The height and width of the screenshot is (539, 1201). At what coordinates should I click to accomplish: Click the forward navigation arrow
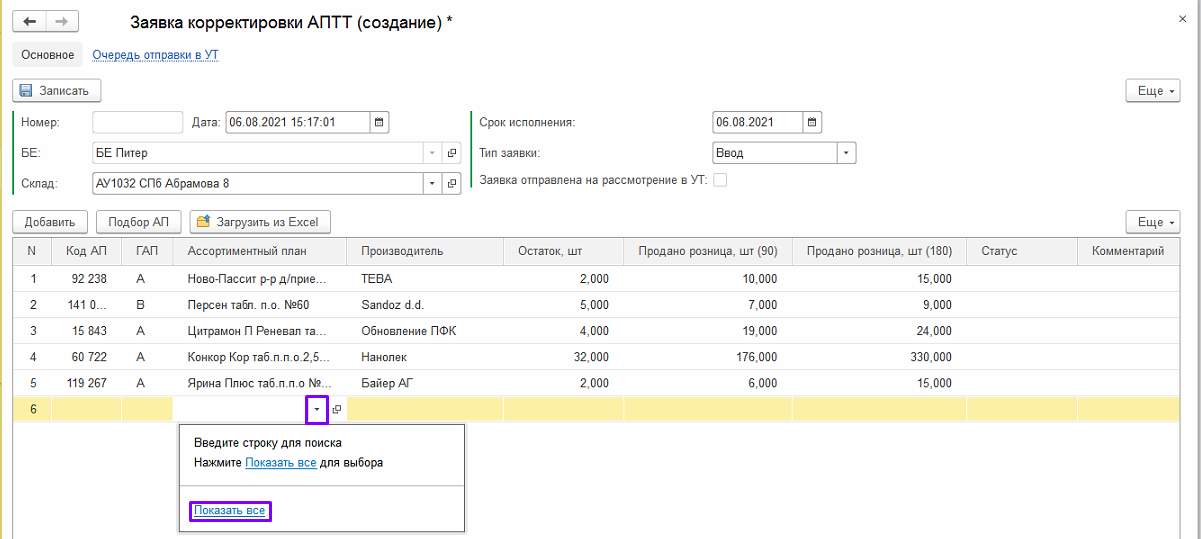62,22
